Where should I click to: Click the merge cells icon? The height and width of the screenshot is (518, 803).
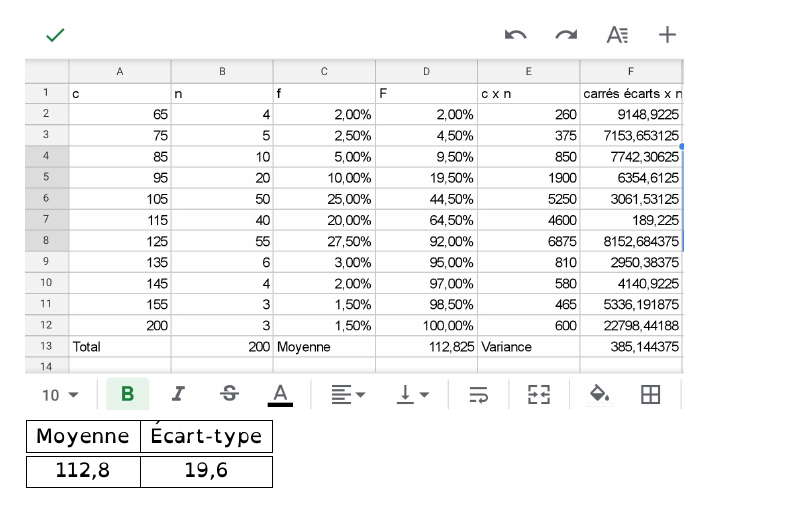click(x=539, y=395)
